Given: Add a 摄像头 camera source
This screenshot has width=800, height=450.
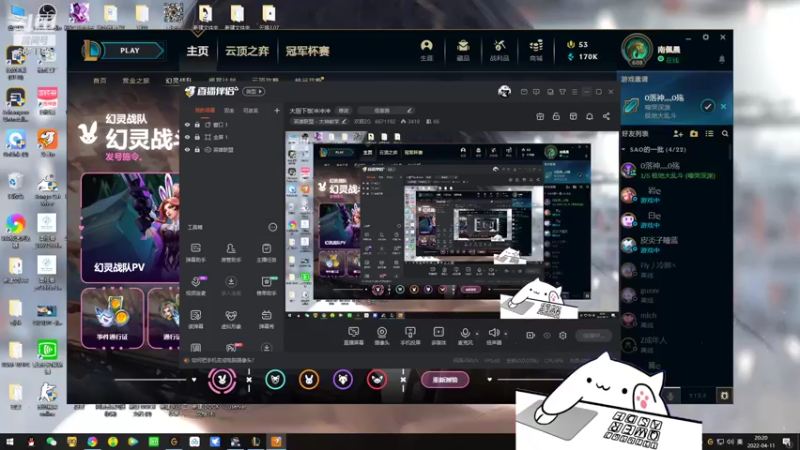Looking at the screenshot, I should pos(382,336).
